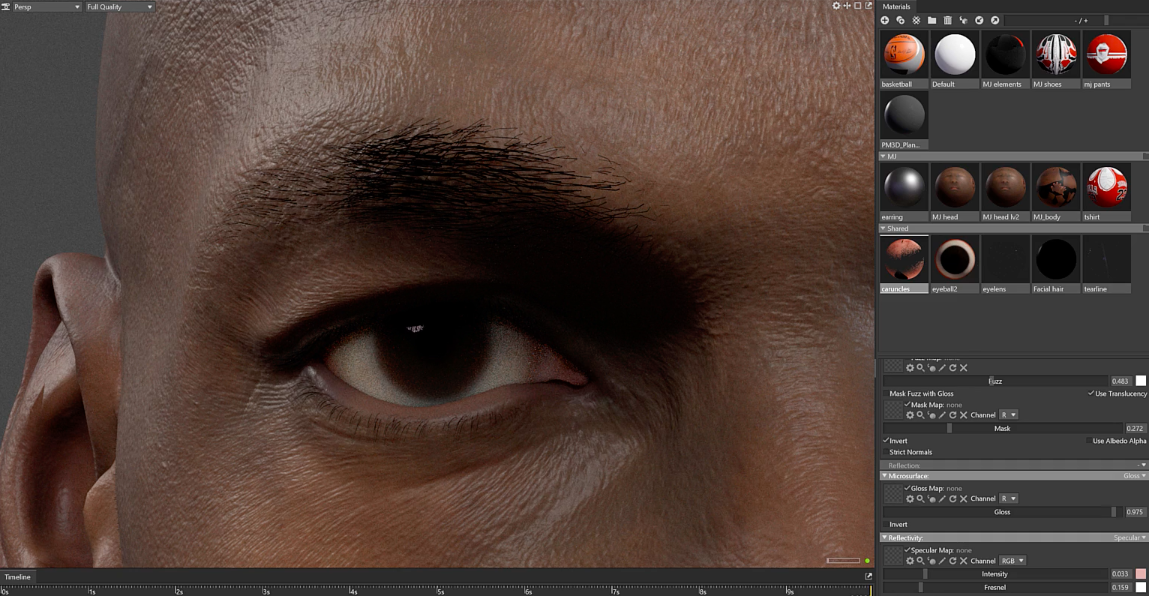The width and height of the screenshot is (1149, 596).
Task: Switch to the Materials tab
Action: pos(896,7)
